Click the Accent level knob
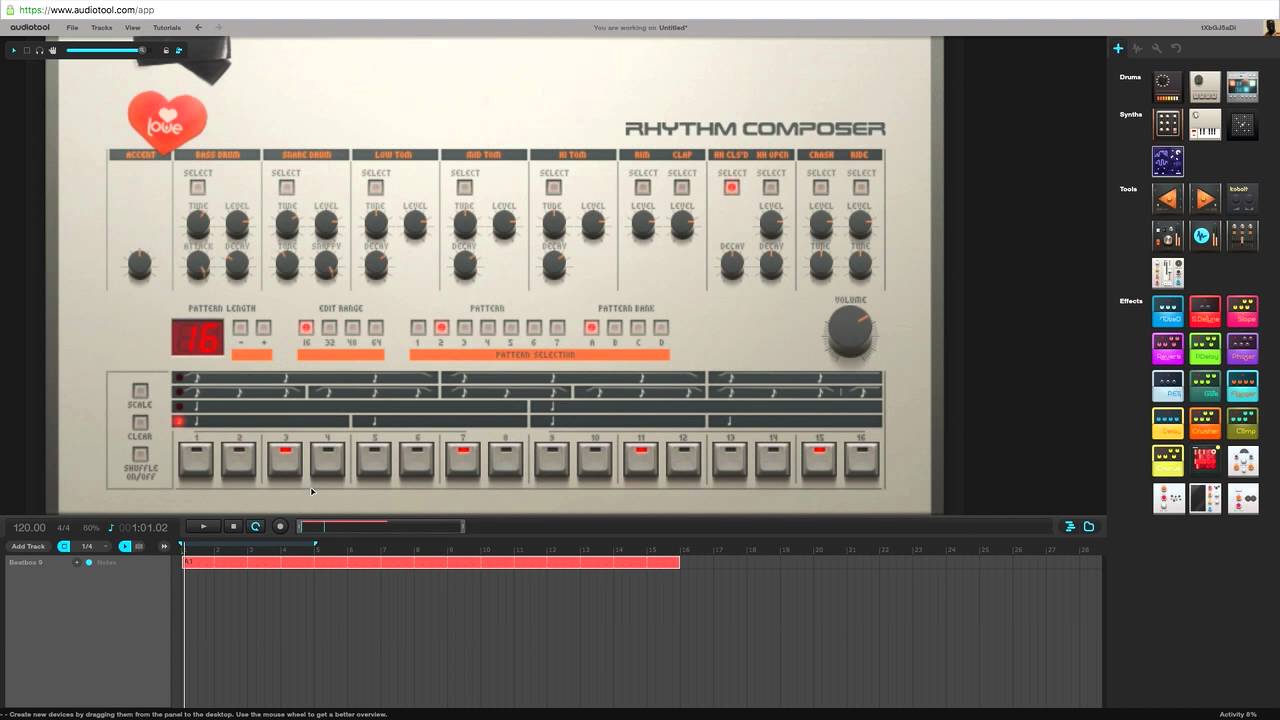 point(140,265)
